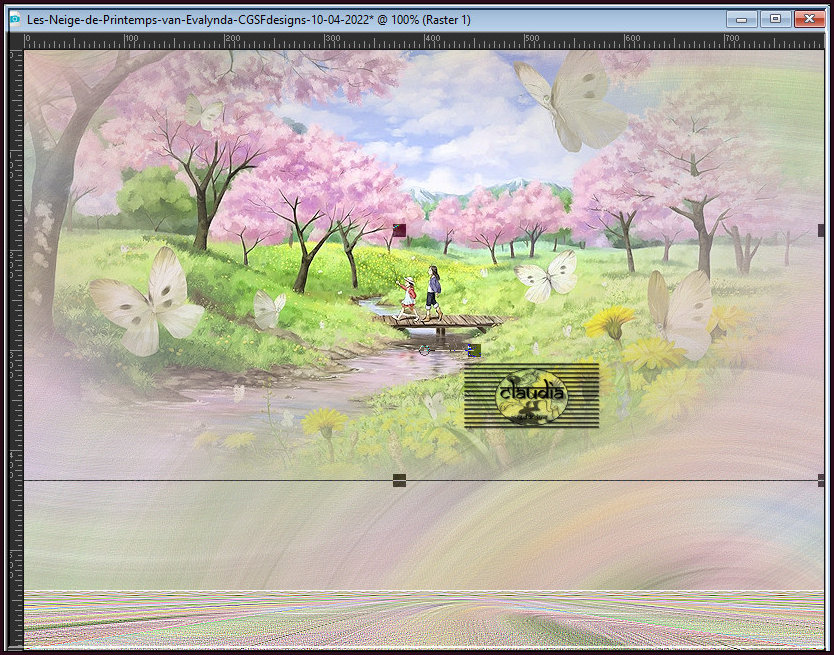Screen dimensions: 834x655
Task: Click the green rotation handle near the bridge
Action: coord(474,350)
